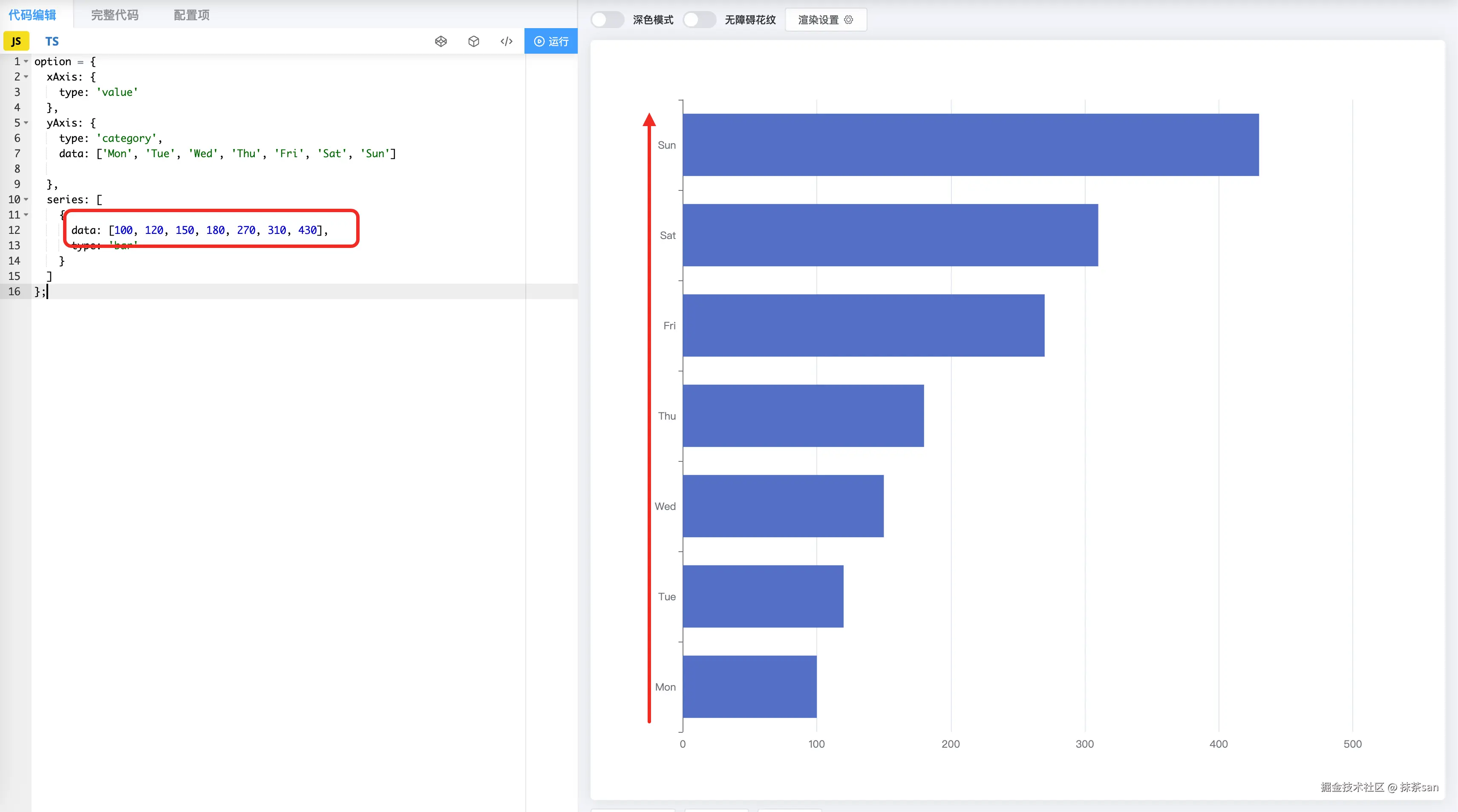This screenshot has width=1458, height=812.
Task: Select the 代码编辑 tab
Action: [32, 15]
